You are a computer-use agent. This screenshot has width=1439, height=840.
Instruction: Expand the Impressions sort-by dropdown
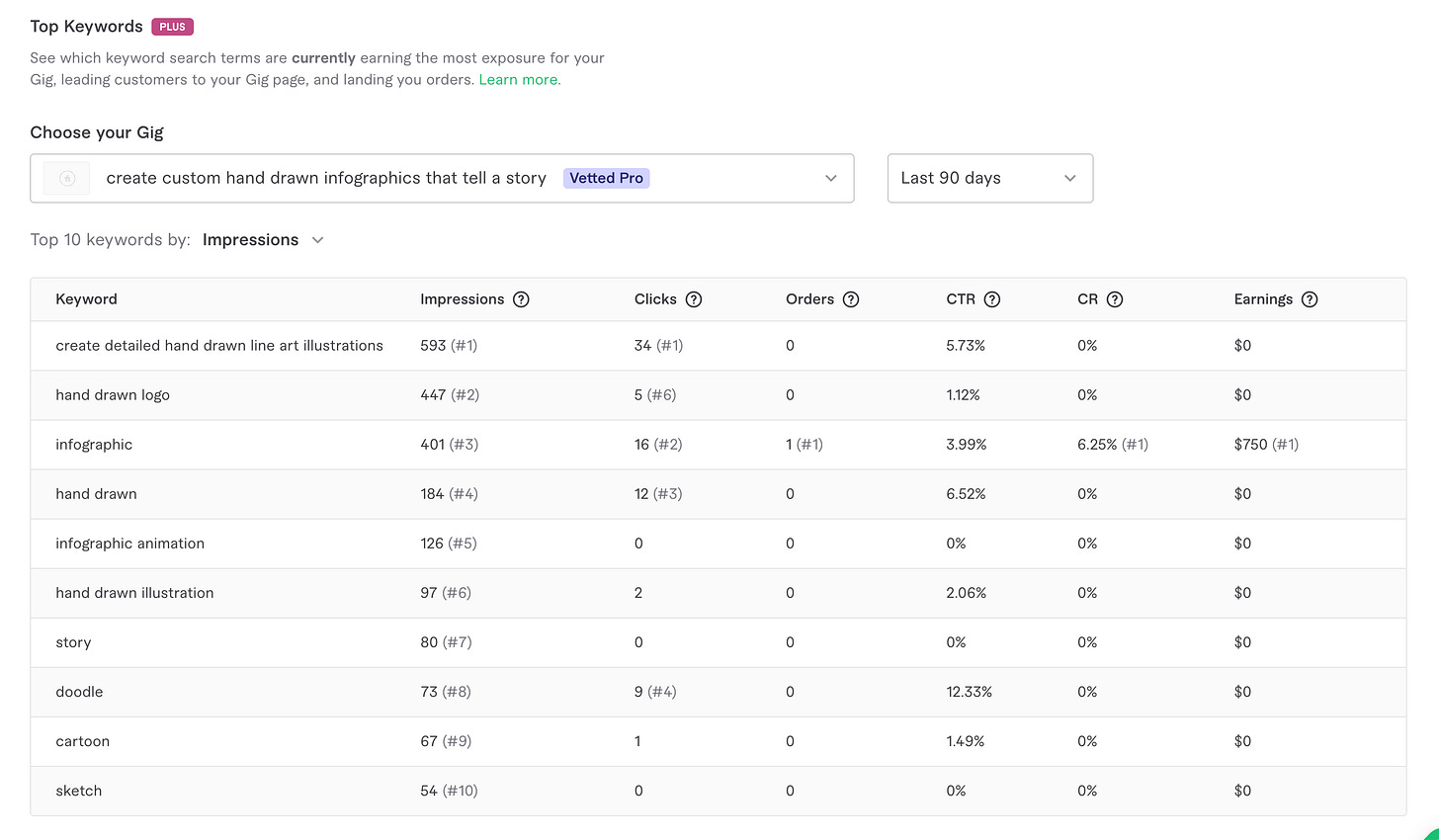click(x=263, y=240)
